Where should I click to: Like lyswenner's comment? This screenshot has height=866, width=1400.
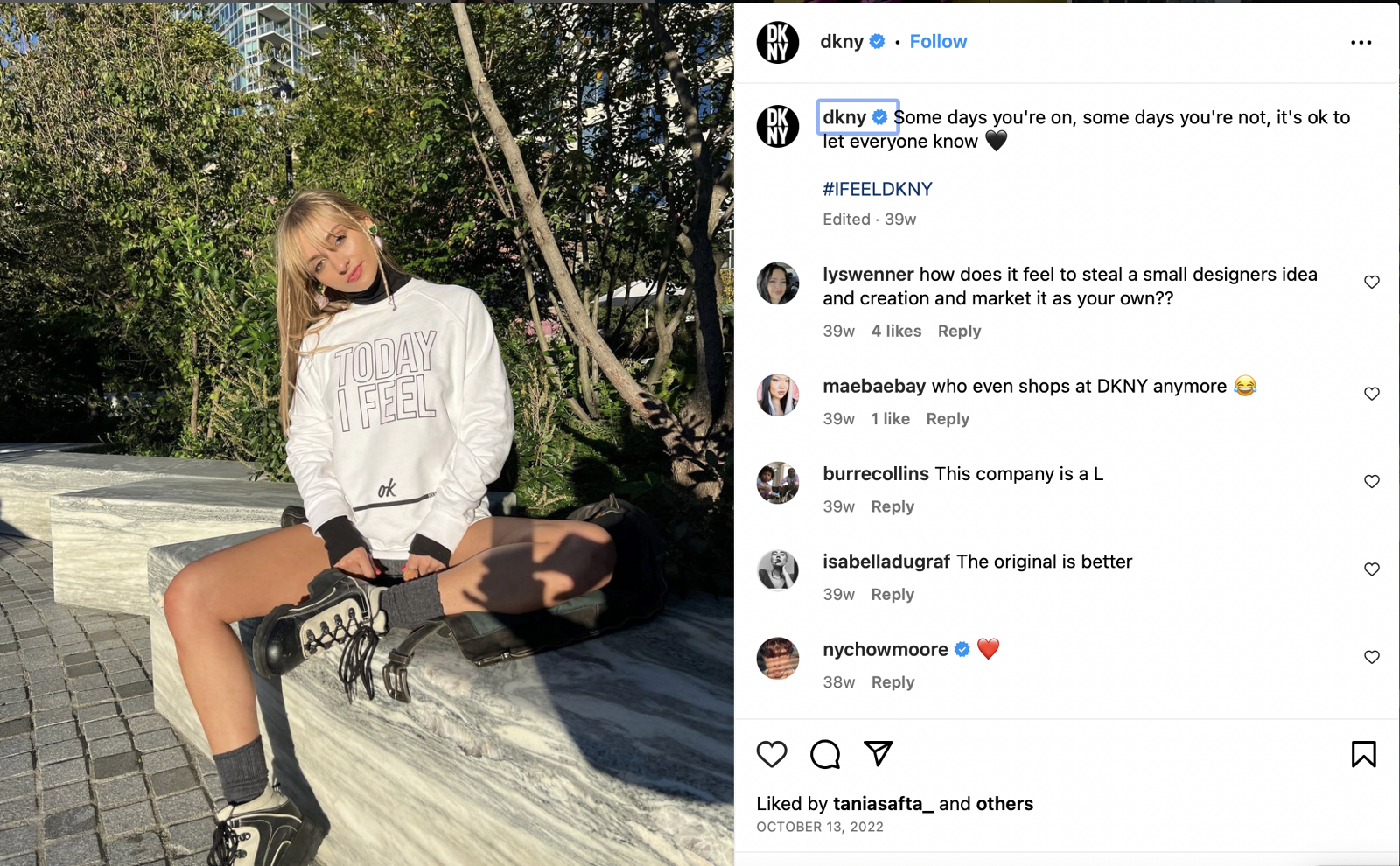click(1371, 282)
